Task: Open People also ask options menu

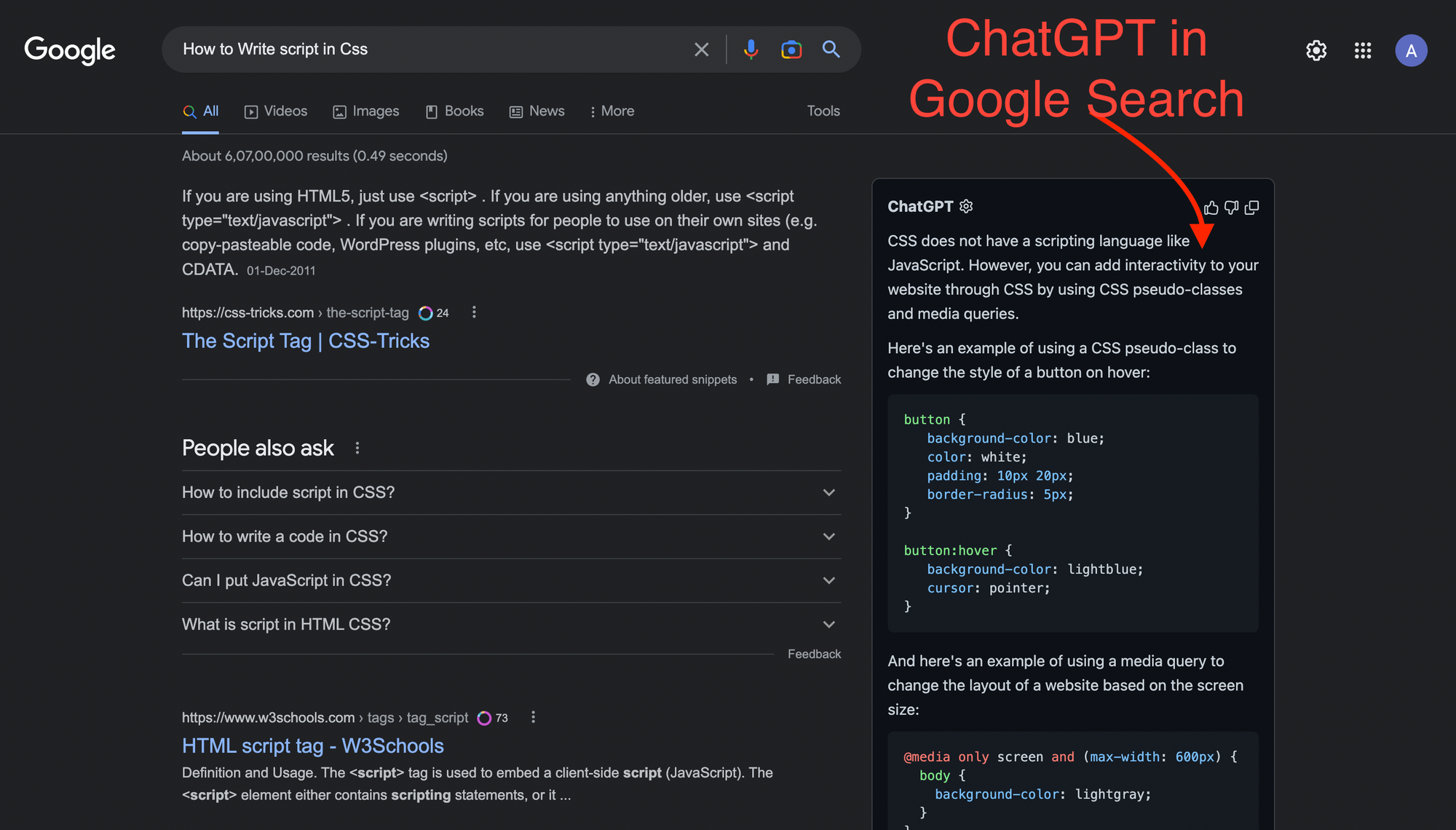Action: pyautogui.click(x=357, y=448)
